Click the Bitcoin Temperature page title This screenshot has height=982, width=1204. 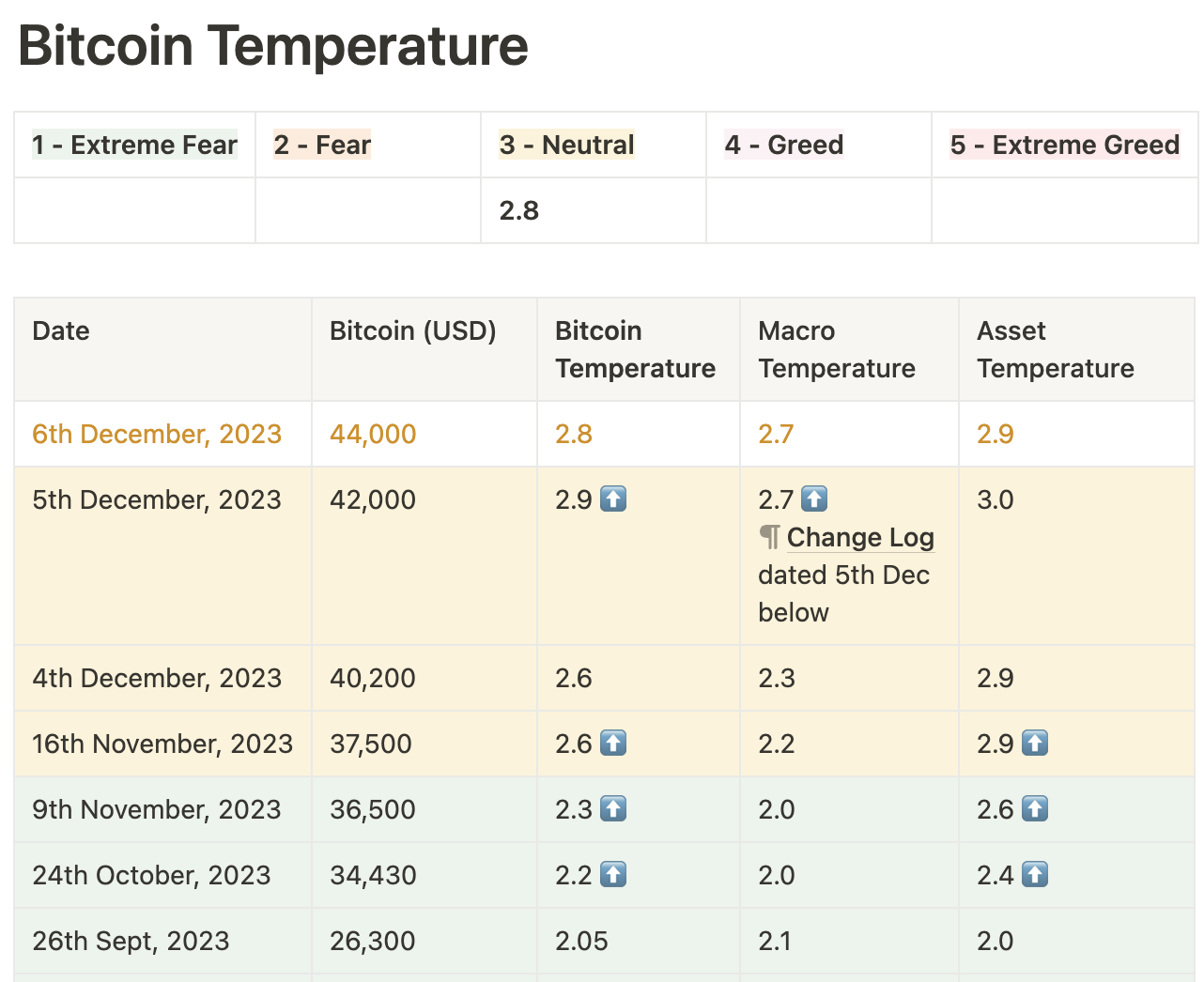point(273,45)
